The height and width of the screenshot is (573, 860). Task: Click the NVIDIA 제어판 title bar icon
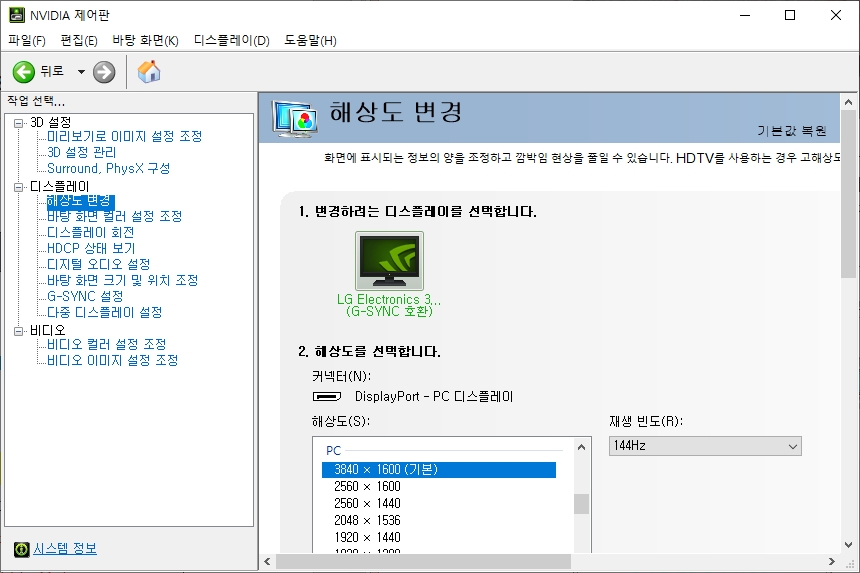point(16,15)
